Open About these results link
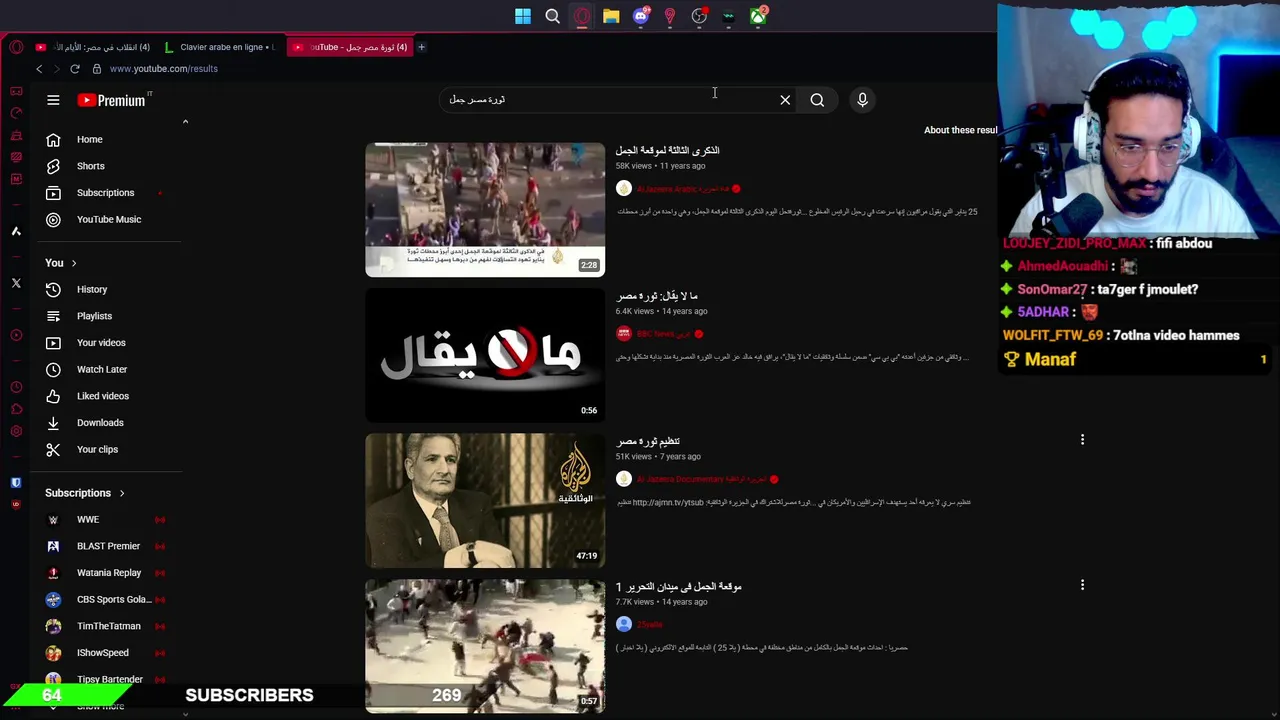Screen dimensions: 1280x720 click(x=960, y=130)
